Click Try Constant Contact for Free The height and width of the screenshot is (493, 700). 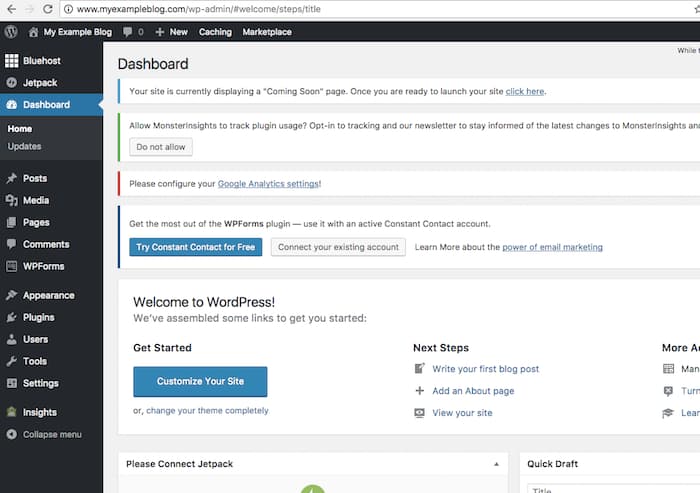196,247
